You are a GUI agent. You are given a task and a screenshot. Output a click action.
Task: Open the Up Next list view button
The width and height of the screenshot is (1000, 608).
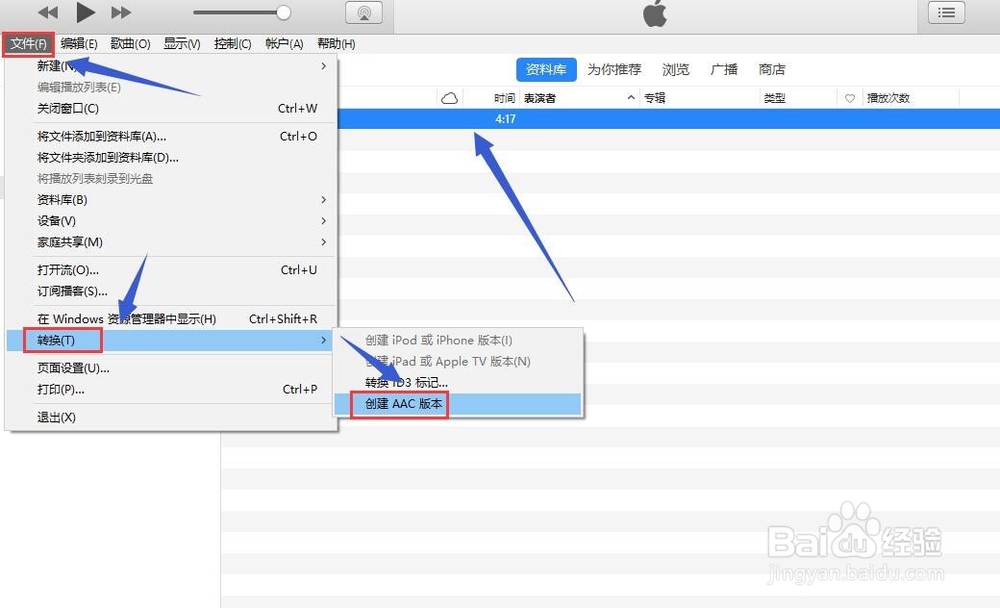(946, 13)
